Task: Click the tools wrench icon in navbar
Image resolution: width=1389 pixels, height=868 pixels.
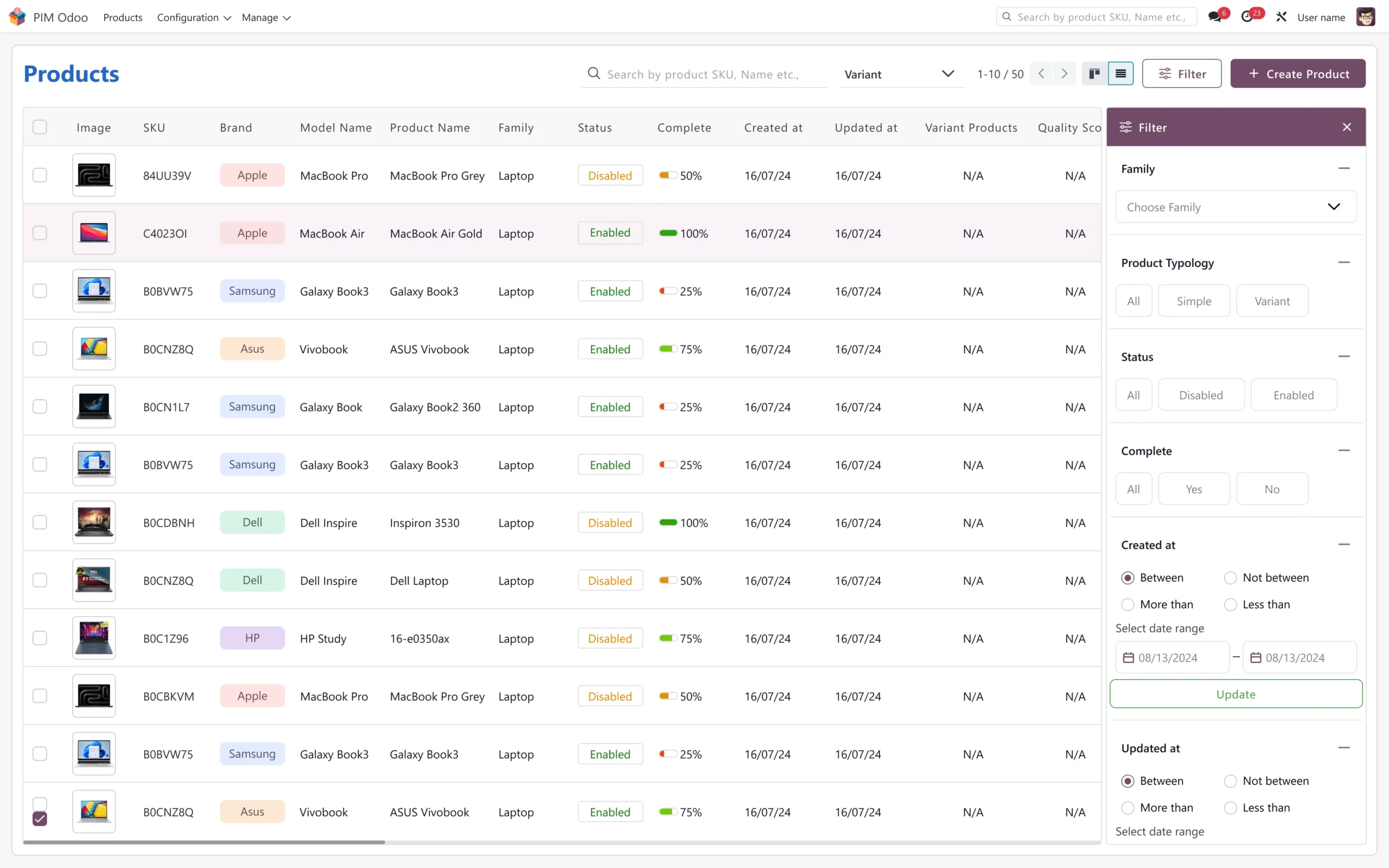Action: (1281, 17)
